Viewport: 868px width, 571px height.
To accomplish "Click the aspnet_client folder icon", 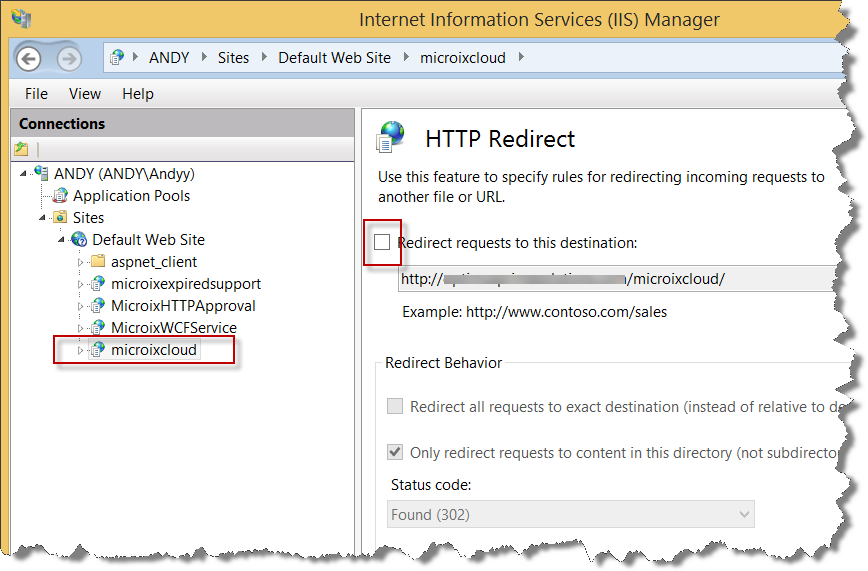I will 98,262.
